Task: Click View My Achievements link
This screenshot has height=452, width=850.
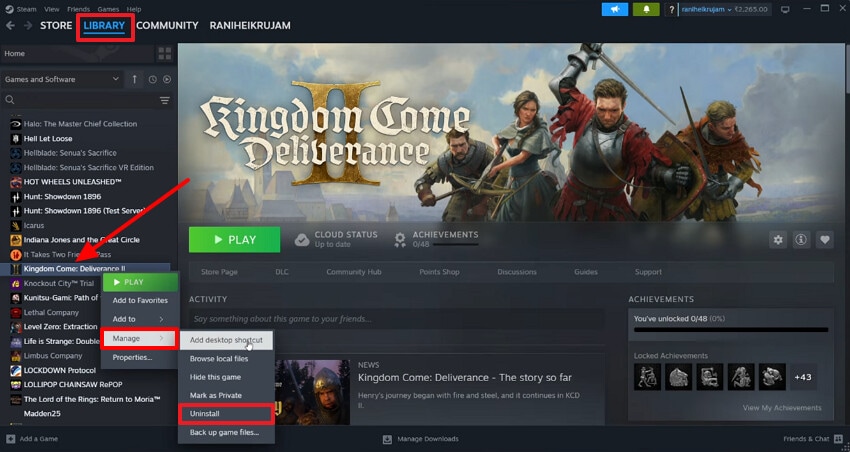Action: point(782,408)
